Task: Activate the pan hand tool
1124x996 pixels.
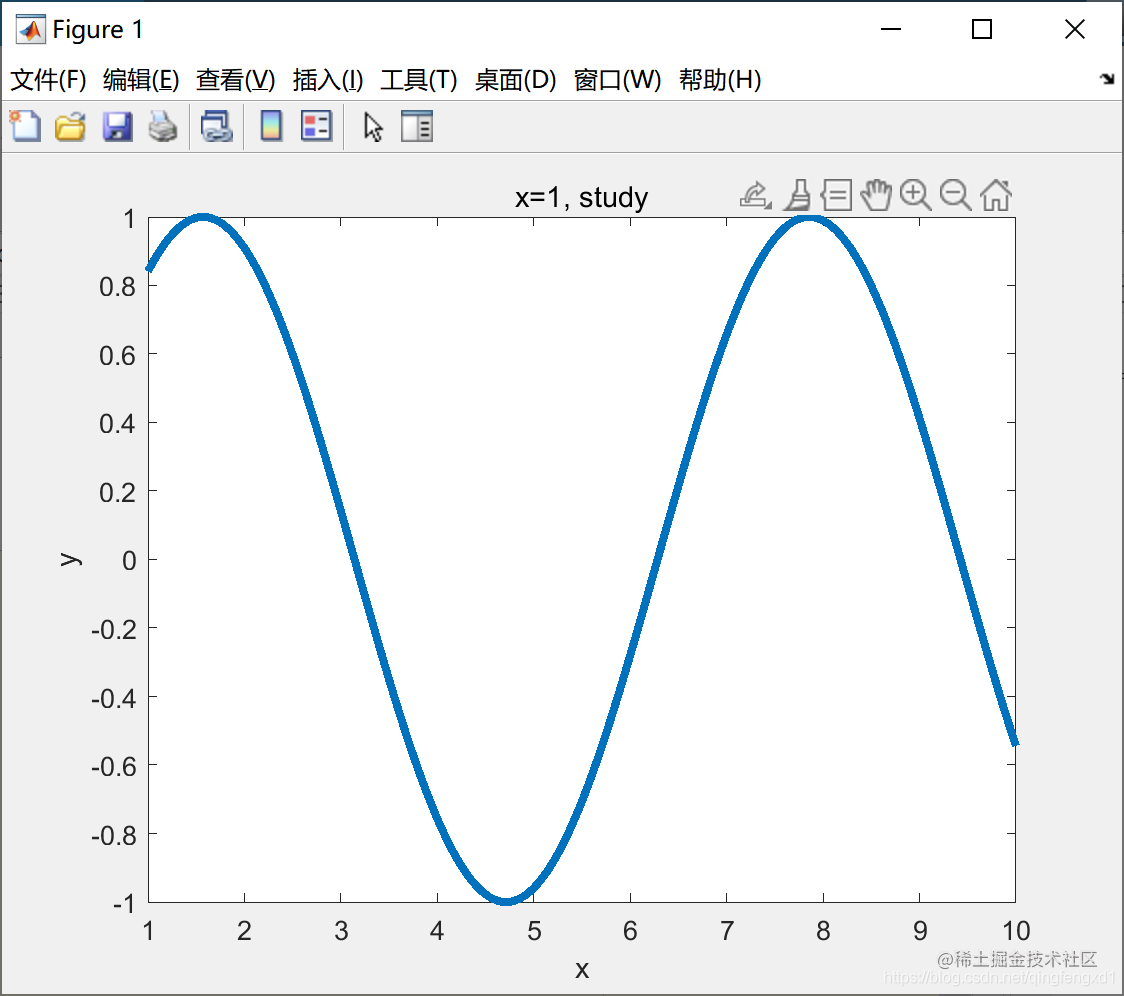Action: point(875,195)
